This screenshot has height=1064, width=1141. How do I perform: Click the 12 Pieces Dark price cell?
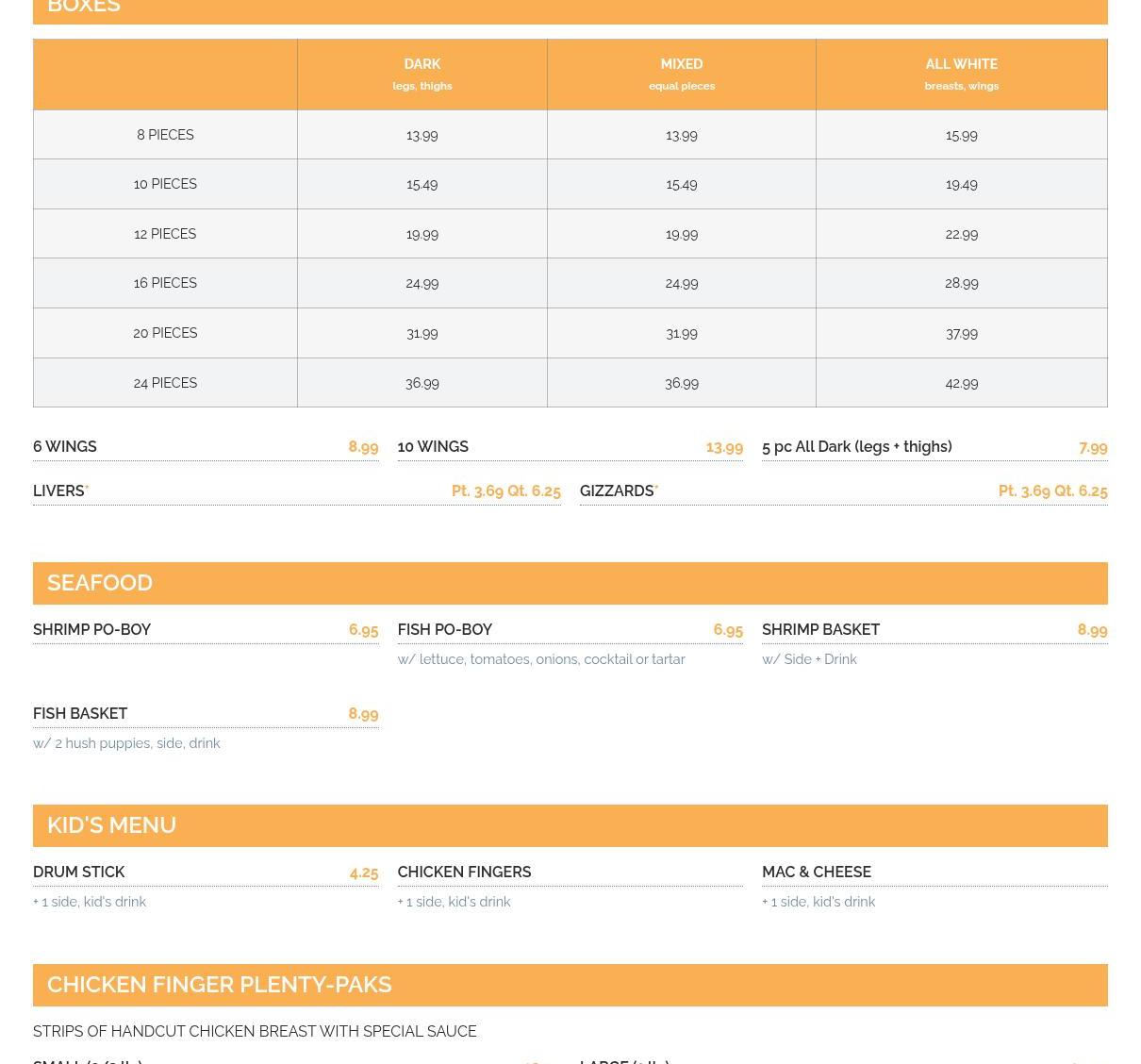point(422,234)
